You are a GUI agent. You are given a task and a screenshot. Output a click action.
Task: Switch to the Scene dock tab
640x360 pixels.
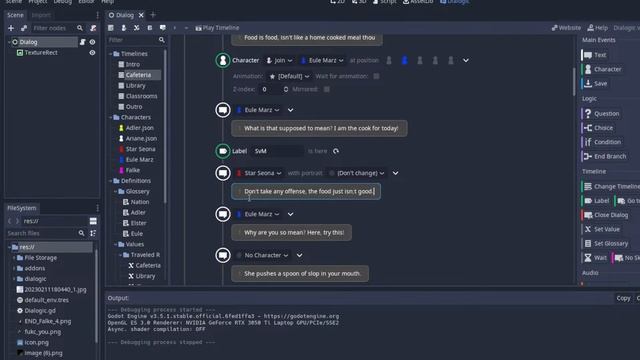click(16, 15)
